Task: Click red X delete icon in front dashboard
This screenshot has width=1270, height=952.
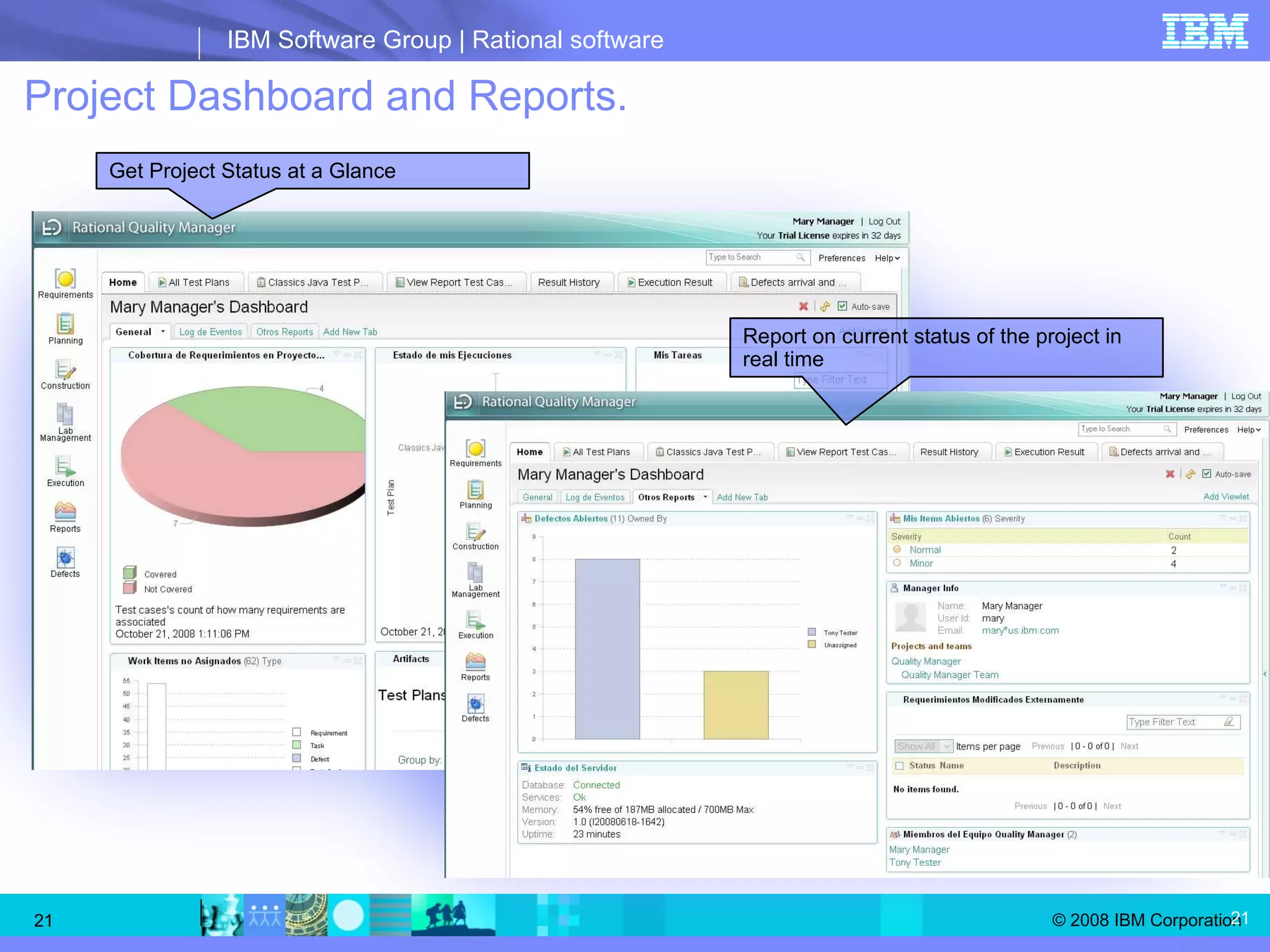Action: click(x=1170, y=474)
